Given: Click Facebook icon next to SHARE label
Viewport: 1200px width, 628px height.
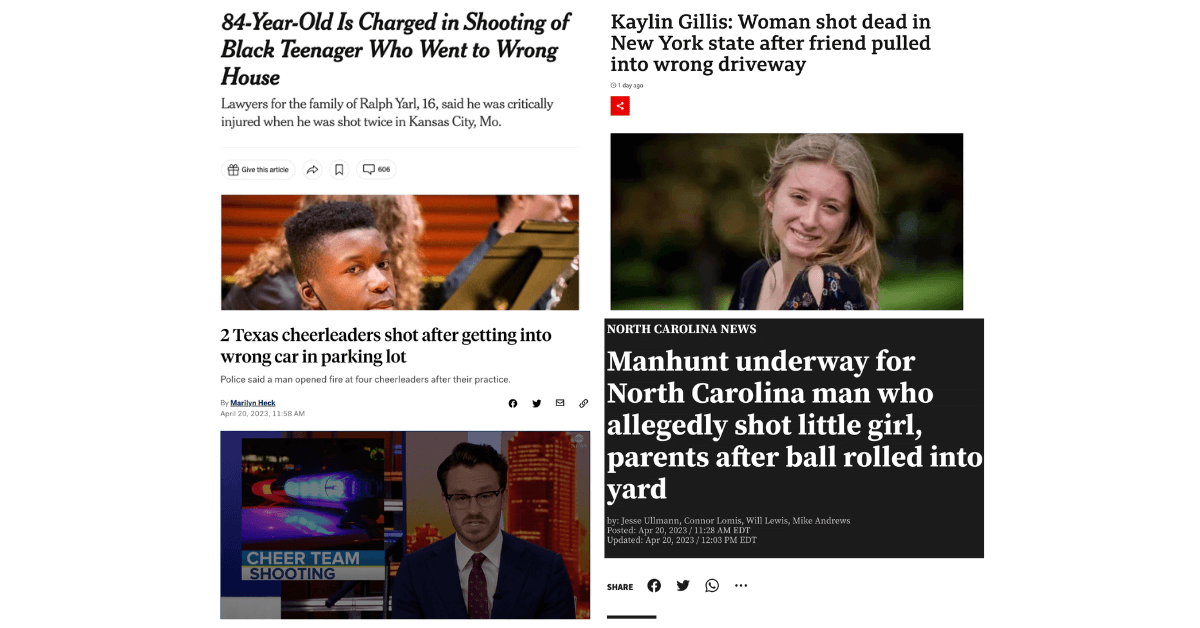Looking at the screenshot, I should pyautogui.click(x=654, y=586).
